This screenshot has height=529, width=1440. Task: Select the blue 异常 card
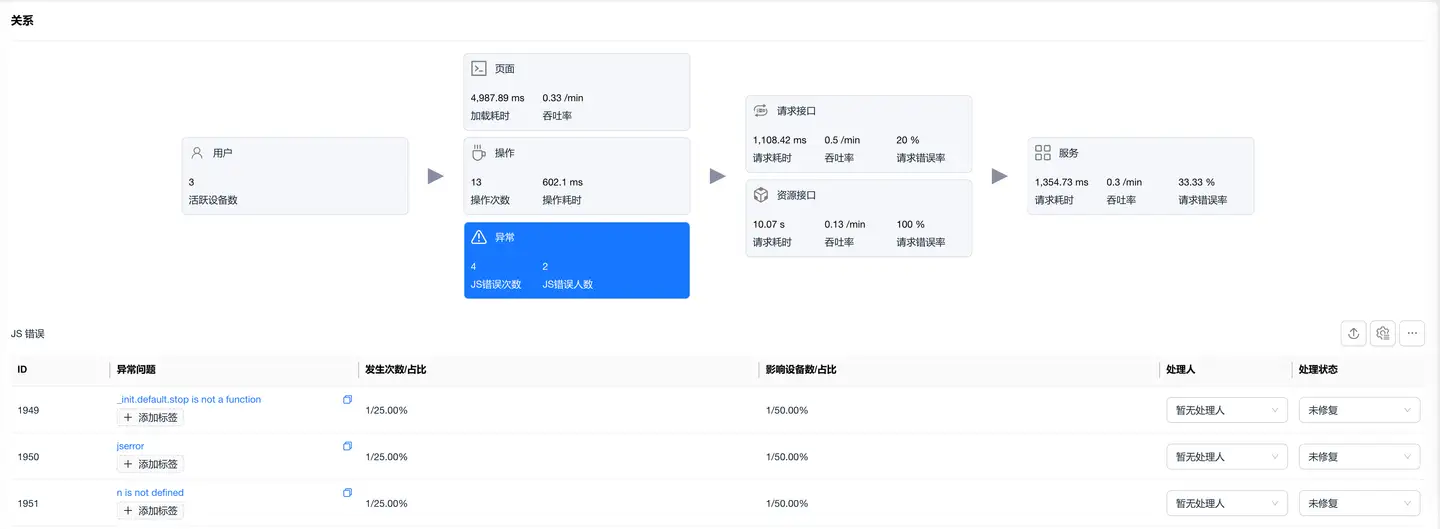pos(576,260)
